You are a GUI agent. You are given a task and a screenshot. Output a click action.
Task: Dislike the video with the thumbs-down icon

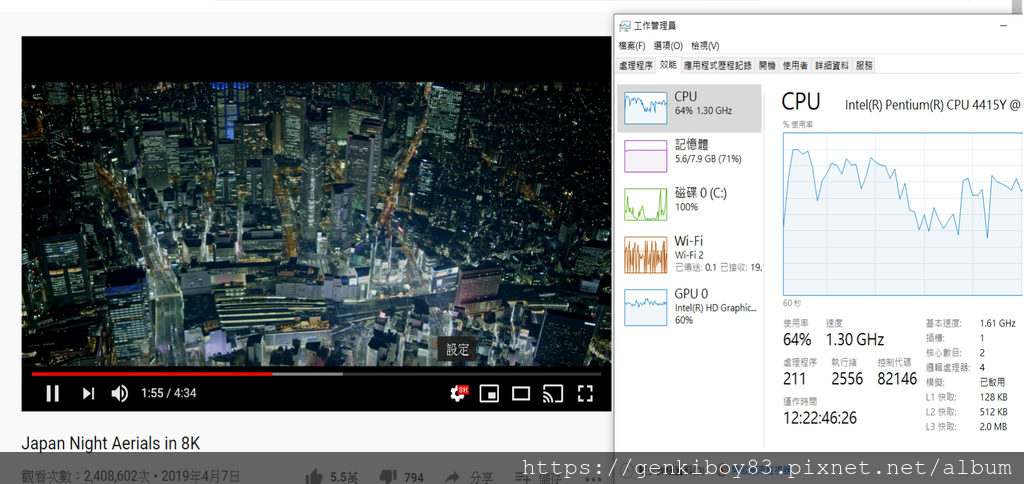388,477
